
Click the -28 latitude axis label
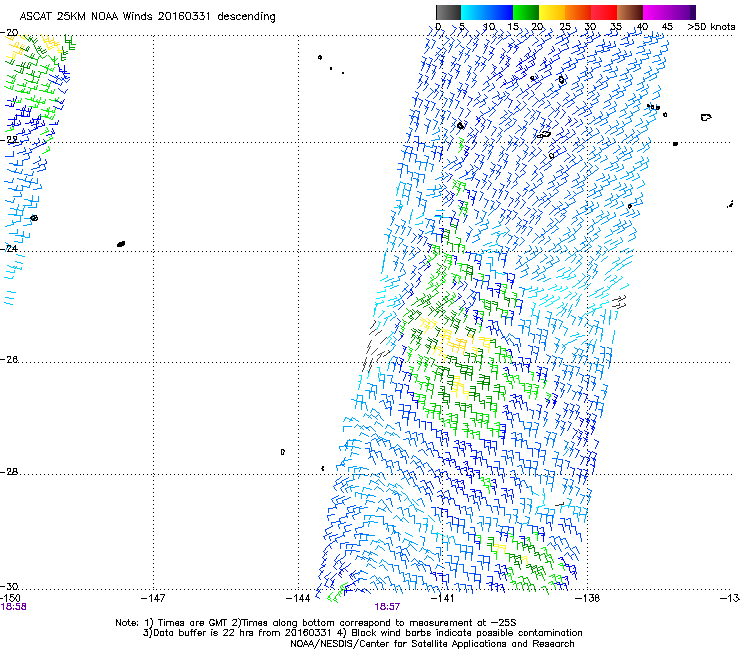click(9, 472)
